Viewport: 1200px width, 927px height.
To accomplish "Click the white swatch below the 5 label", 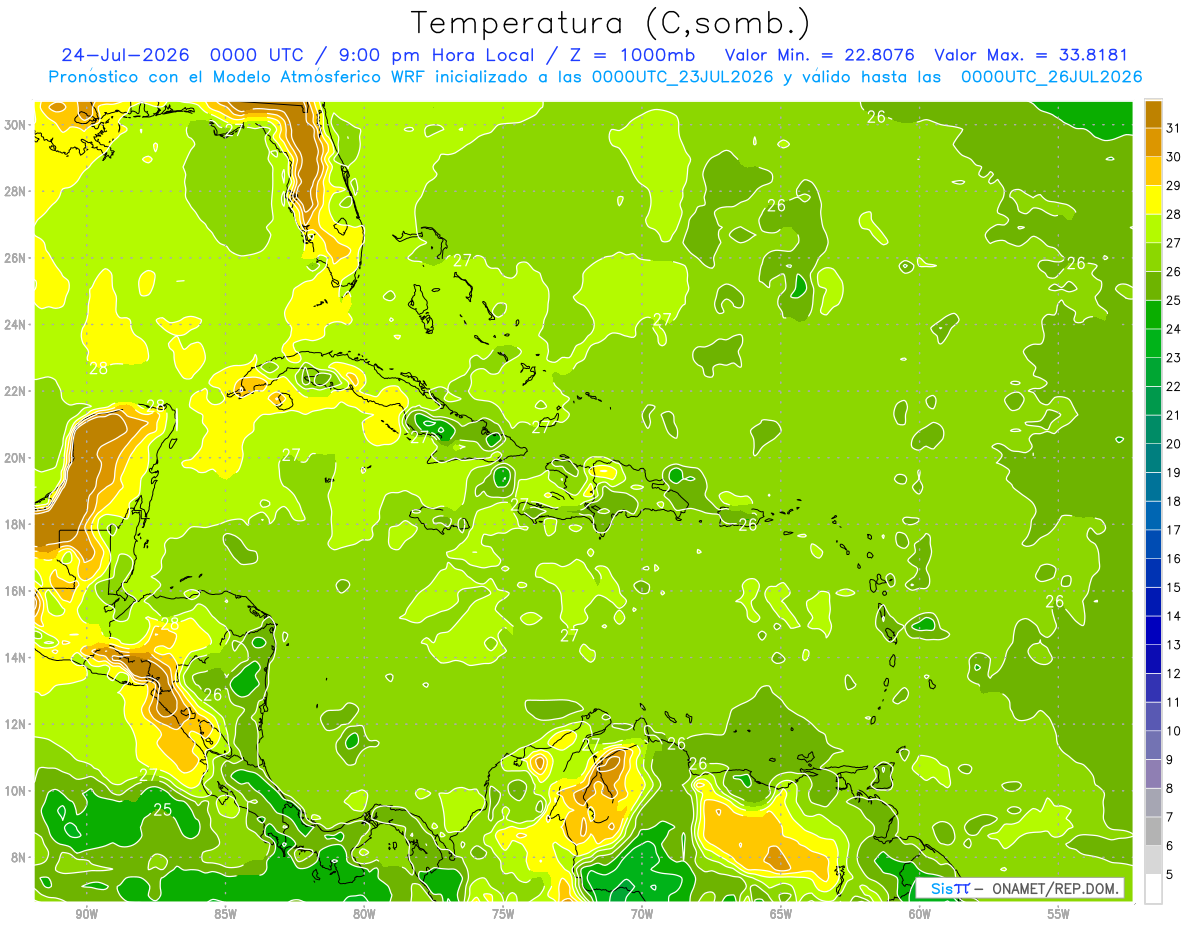I will tap(1153, 889).
